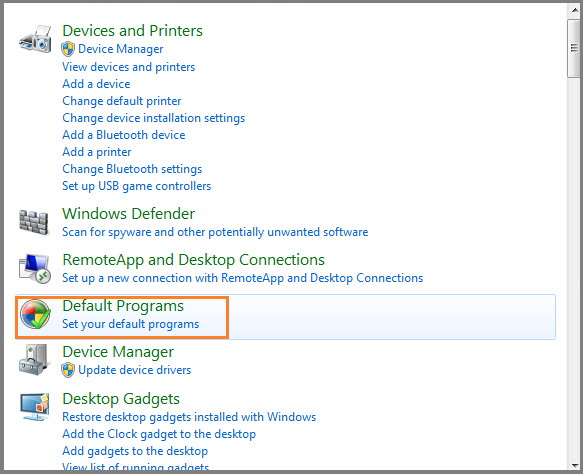Screen dimensions: 583x474
Task: Open Scan for spyware link
Action: pyautogui.click(x=215, y=232)
